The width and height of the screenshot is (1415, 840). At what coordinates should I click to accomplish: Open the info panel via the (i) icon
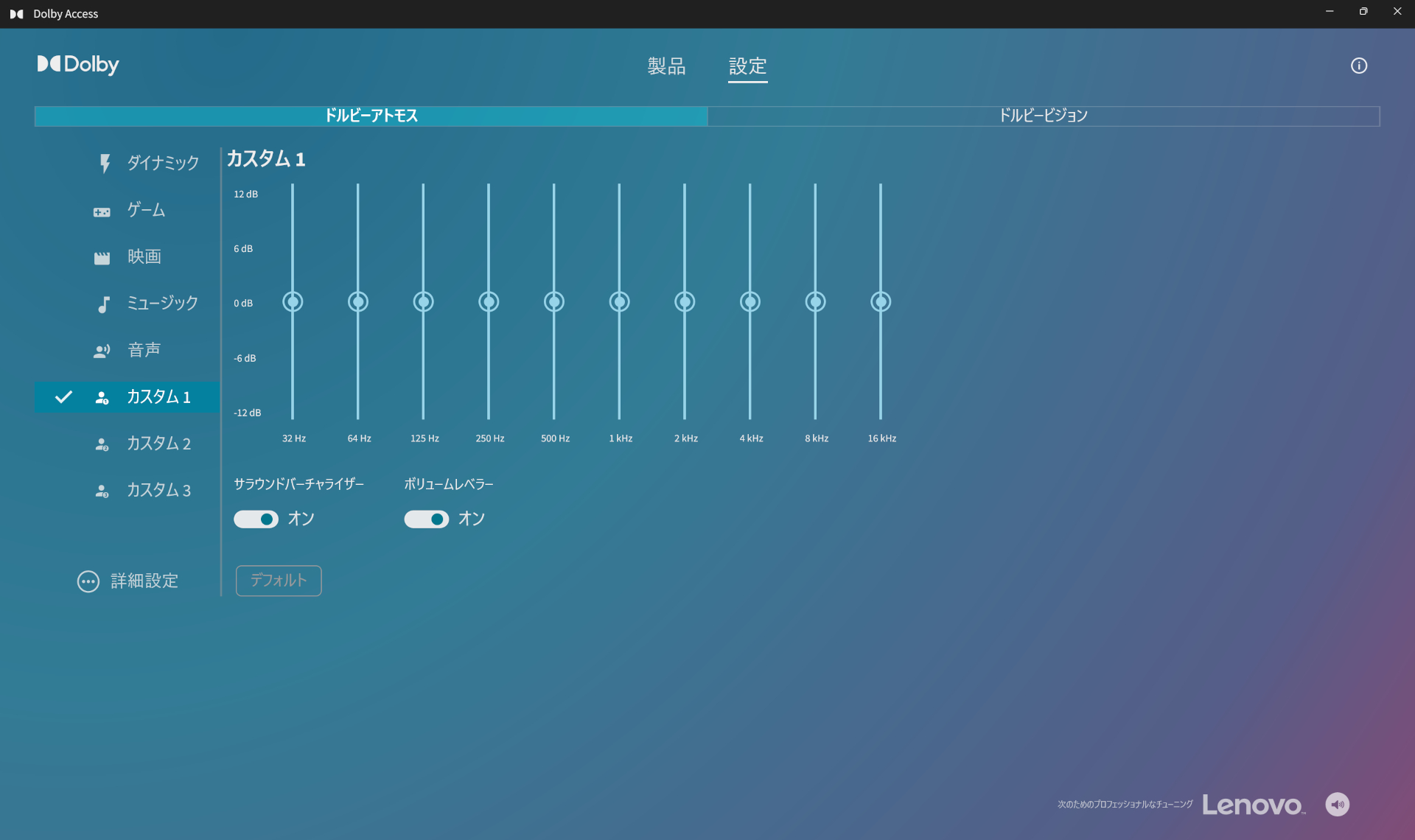tap(1359, 66)
